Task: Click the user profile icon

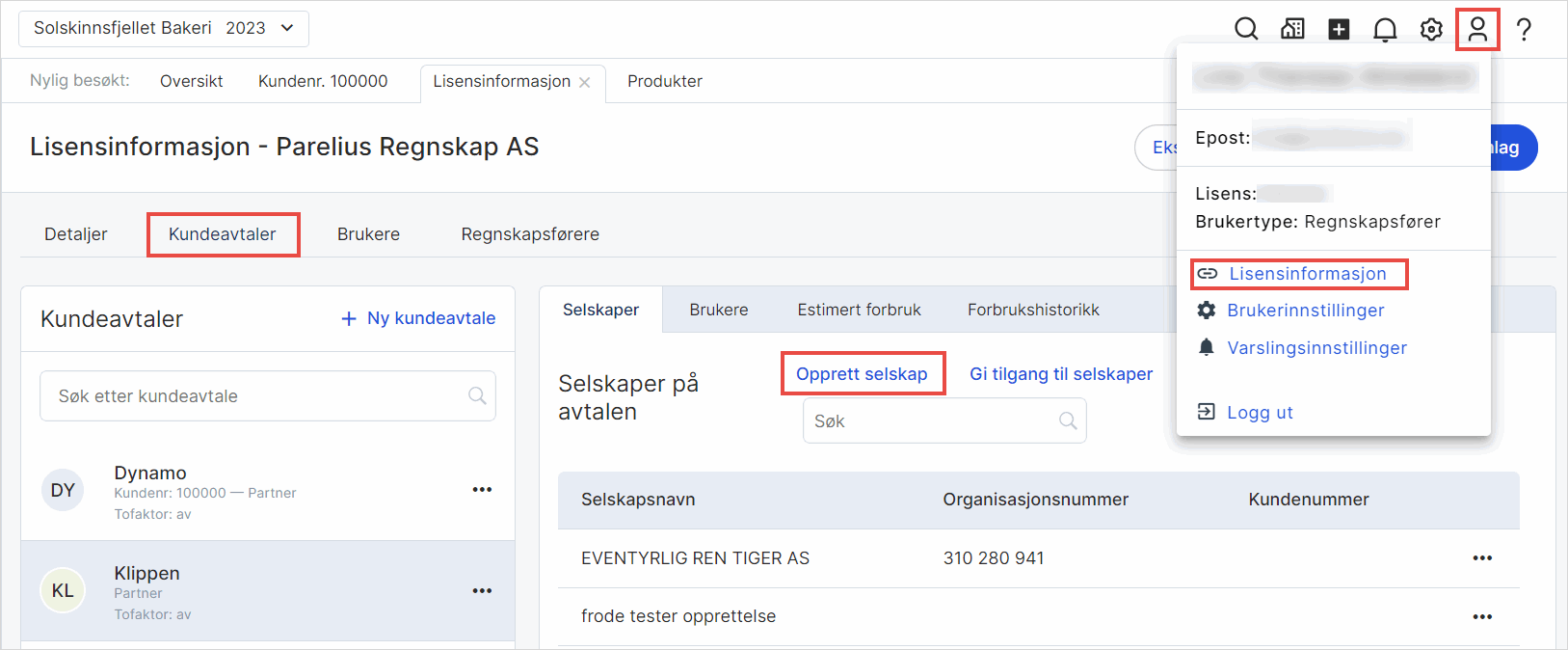Action: coord(1477,29)
